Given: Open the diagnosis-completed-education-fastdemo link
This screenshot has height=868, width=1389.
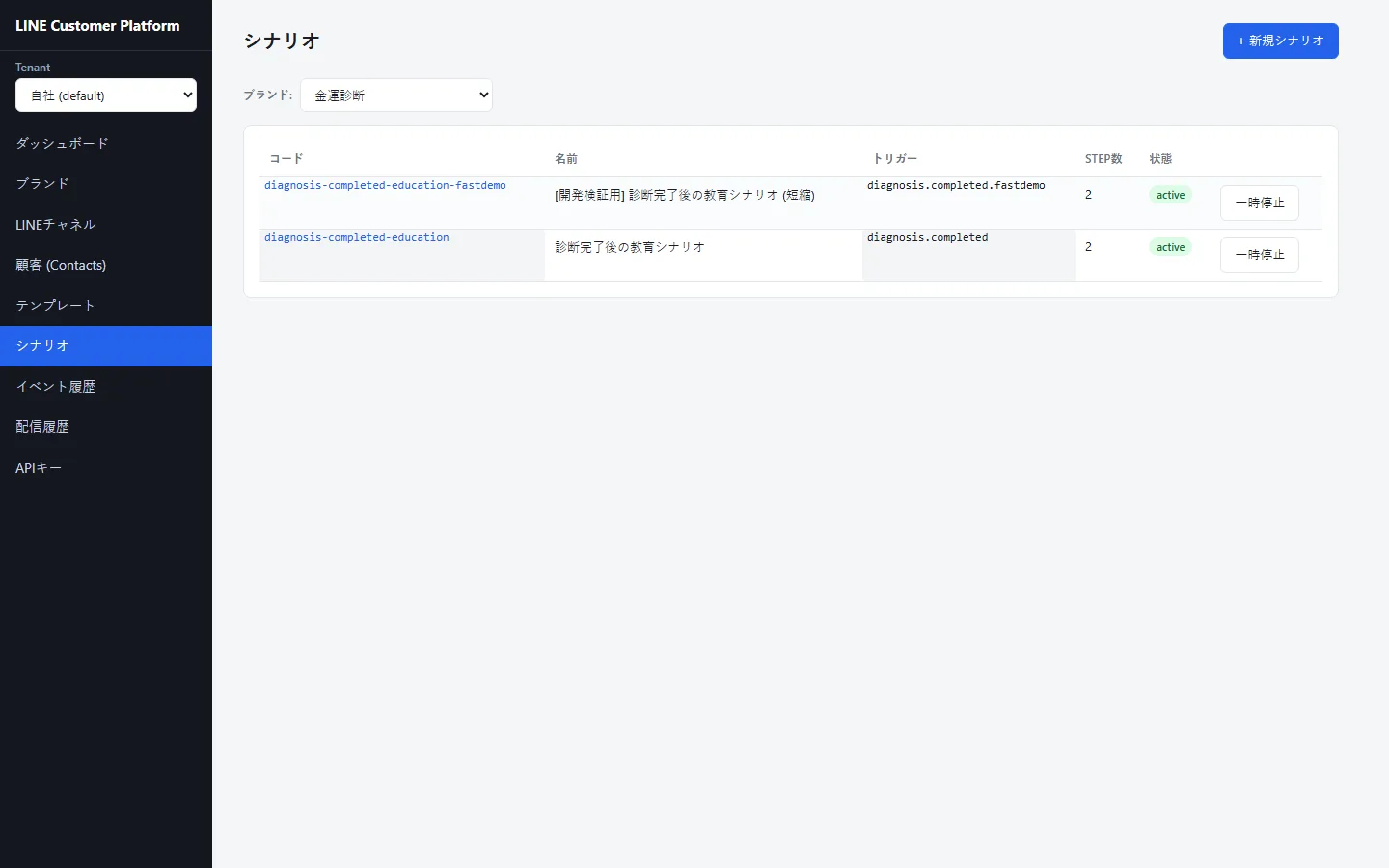Looking at the screenshot, I should point(385,185).
